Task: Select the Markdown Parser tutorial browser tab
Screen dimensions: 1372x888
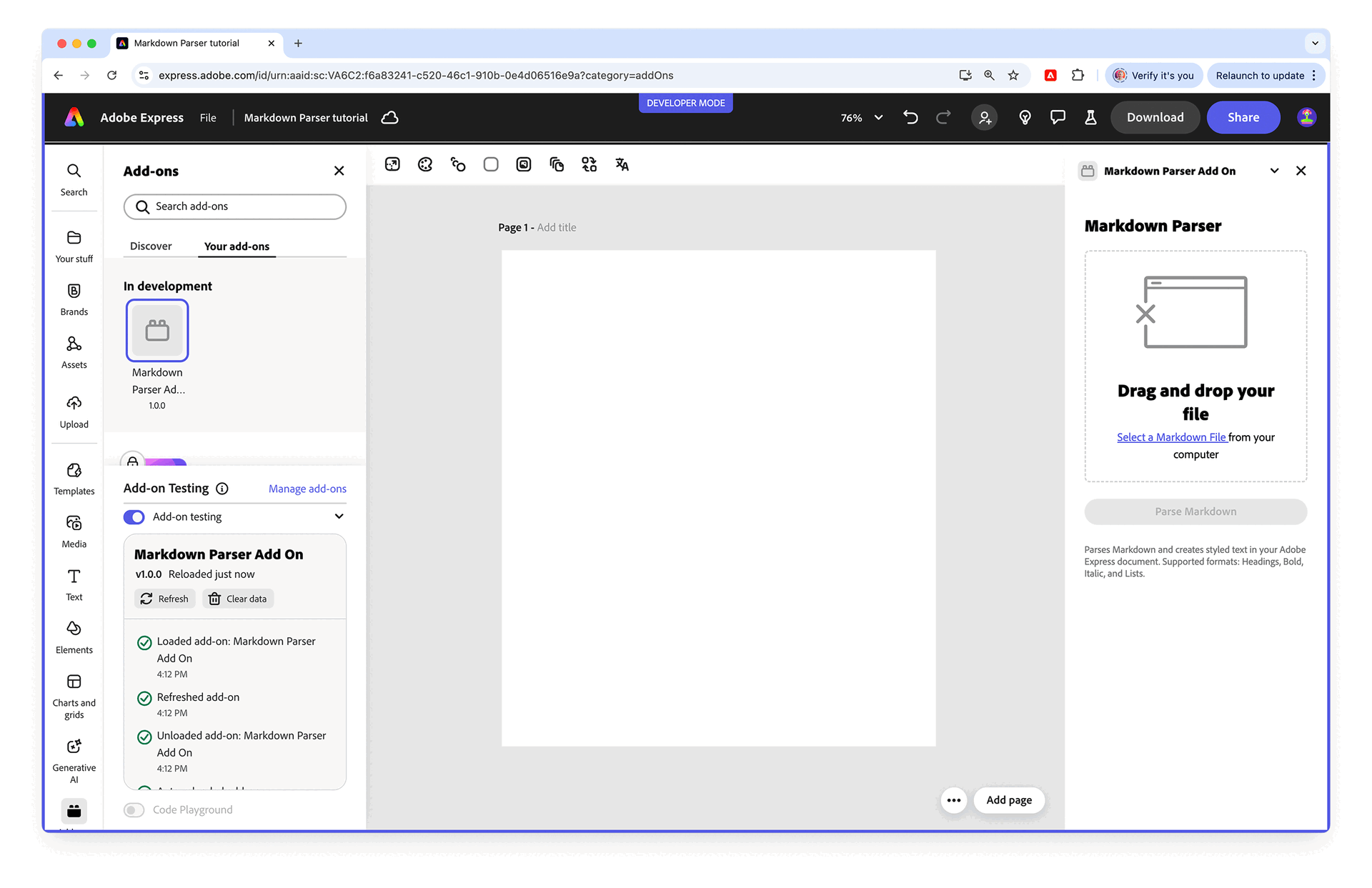Action: coord(196,43)
